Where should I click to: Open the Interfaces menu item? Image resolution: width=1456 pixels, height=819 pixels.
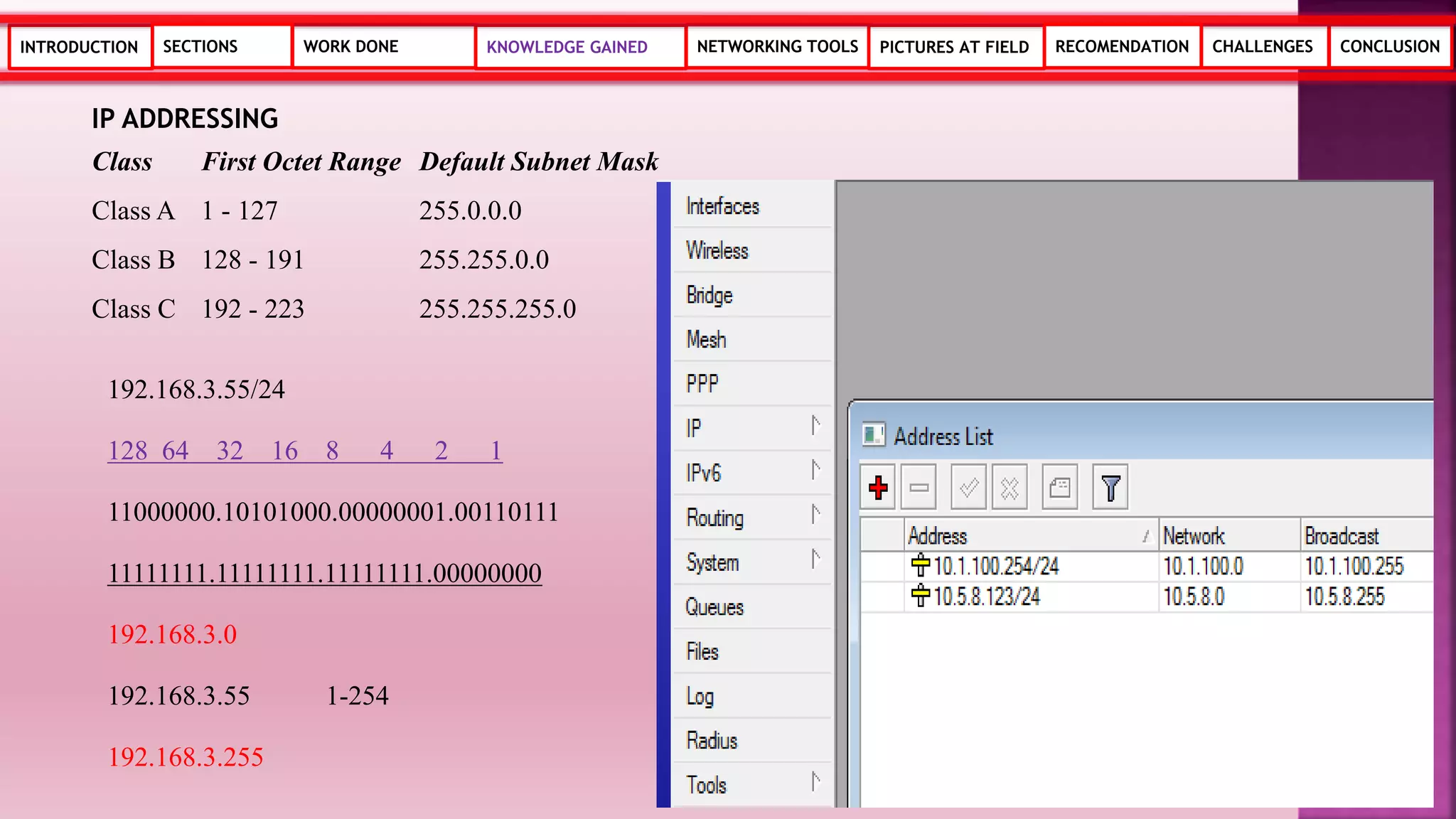(x=722, y=206)
